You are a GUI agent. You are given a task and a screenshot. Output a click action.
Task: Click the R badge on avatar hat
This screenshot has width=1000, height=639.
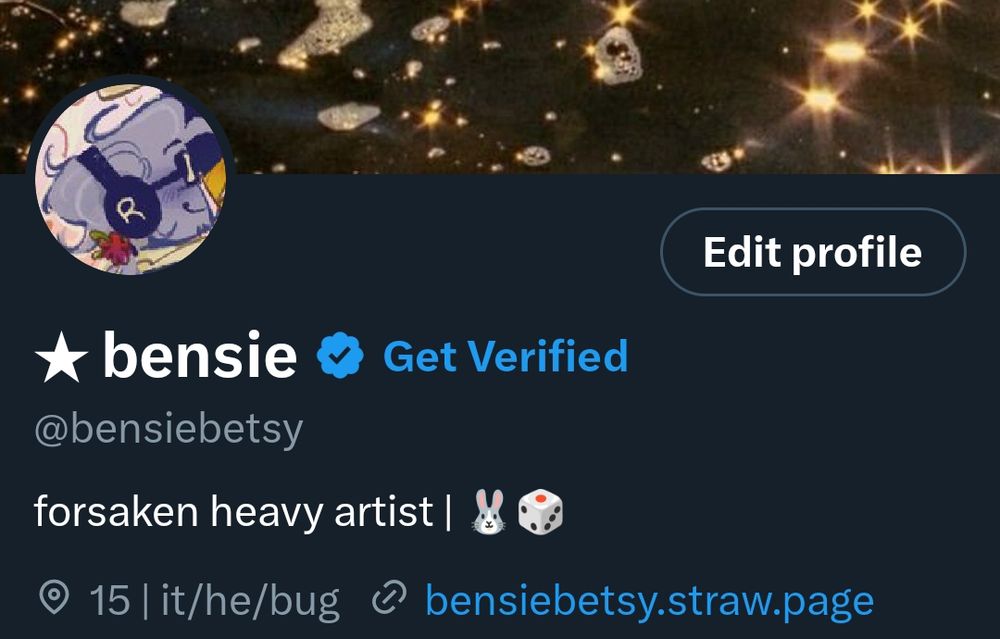[131, 209]
